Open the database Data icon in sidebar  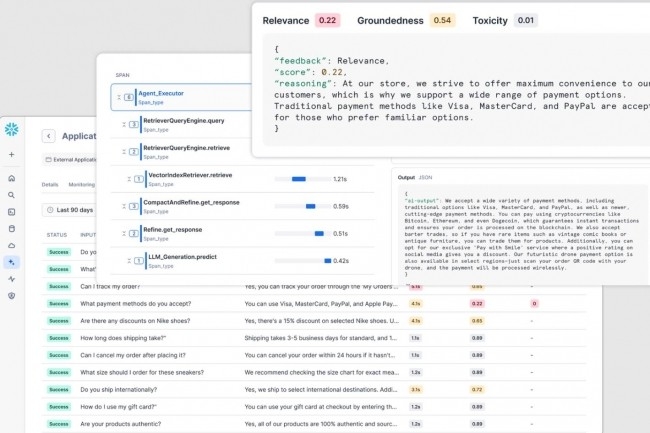[12, 228]
